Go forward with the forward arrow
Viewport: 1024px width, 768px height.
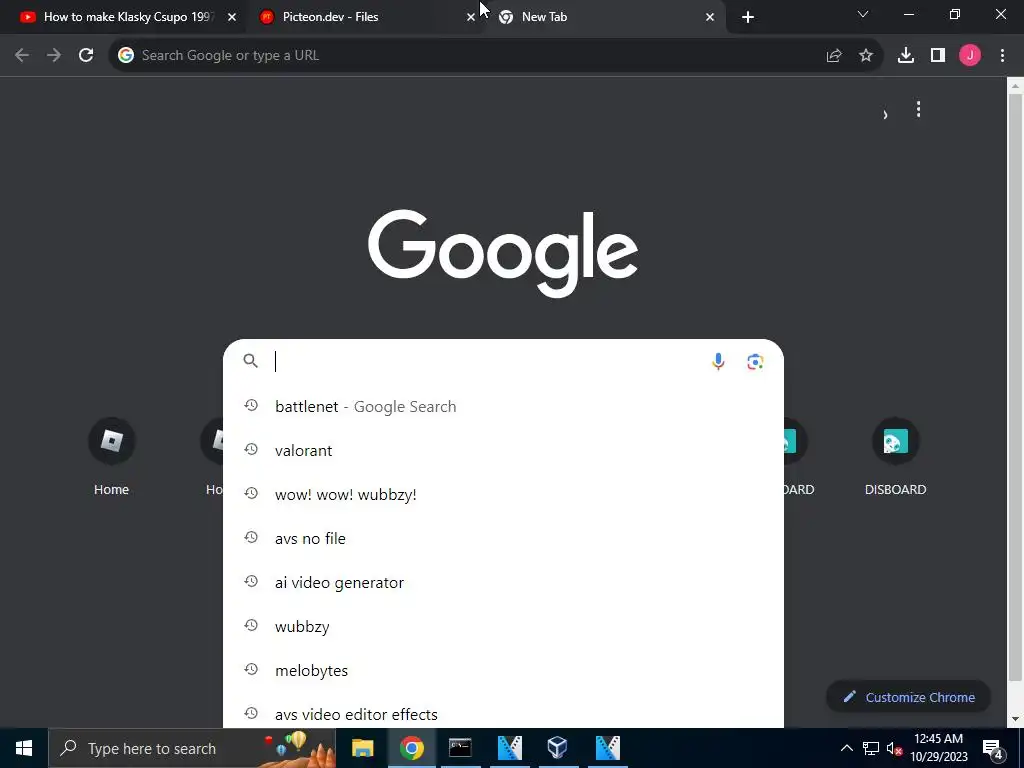pos(54,56)
